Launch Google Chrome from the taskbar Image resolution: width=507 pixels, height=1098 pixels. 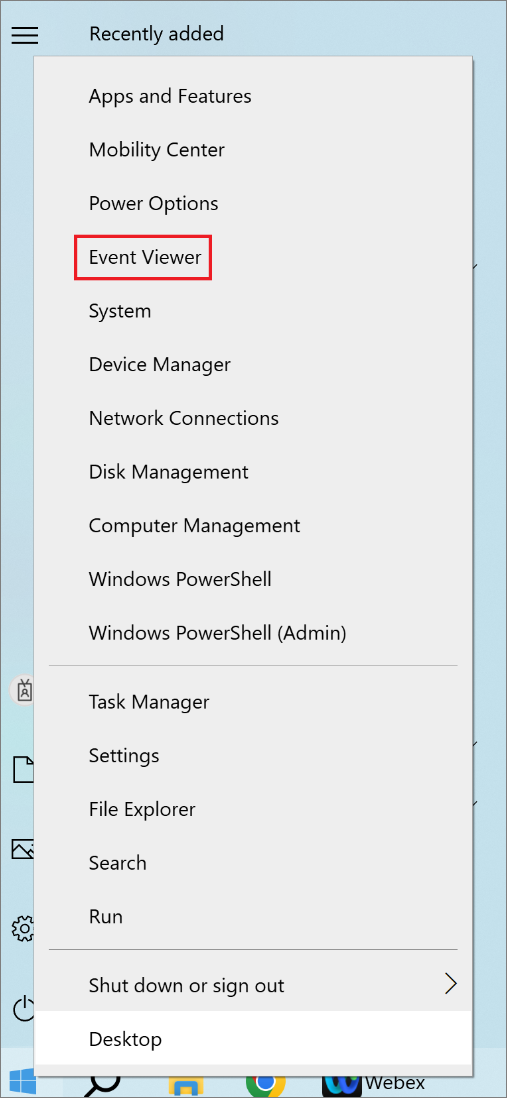[265, 1085]
